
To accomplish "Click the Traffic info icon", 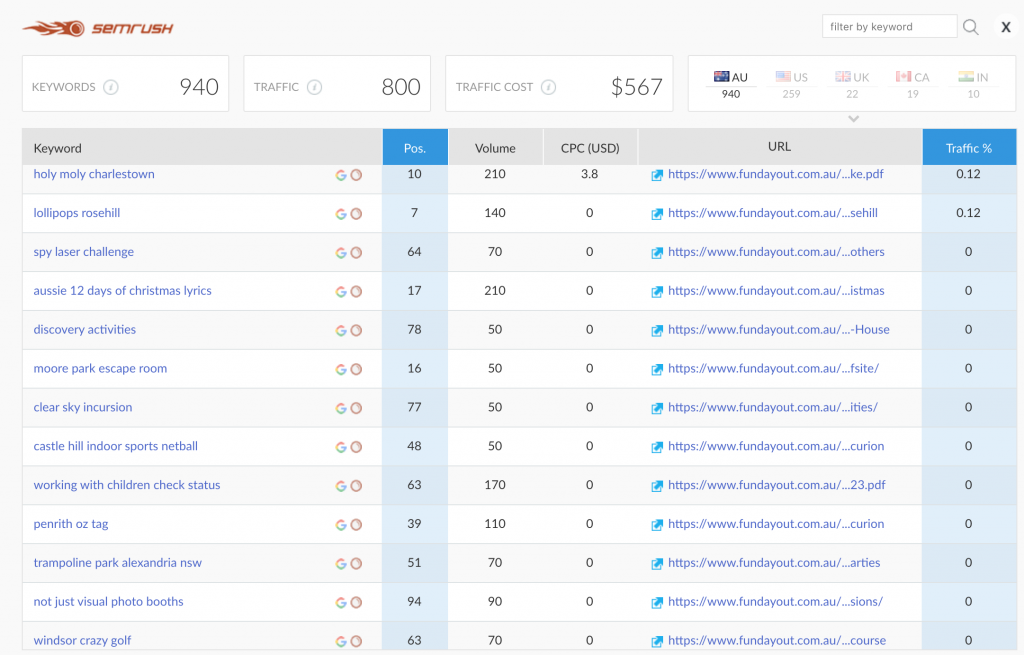I will coord(315,87).
